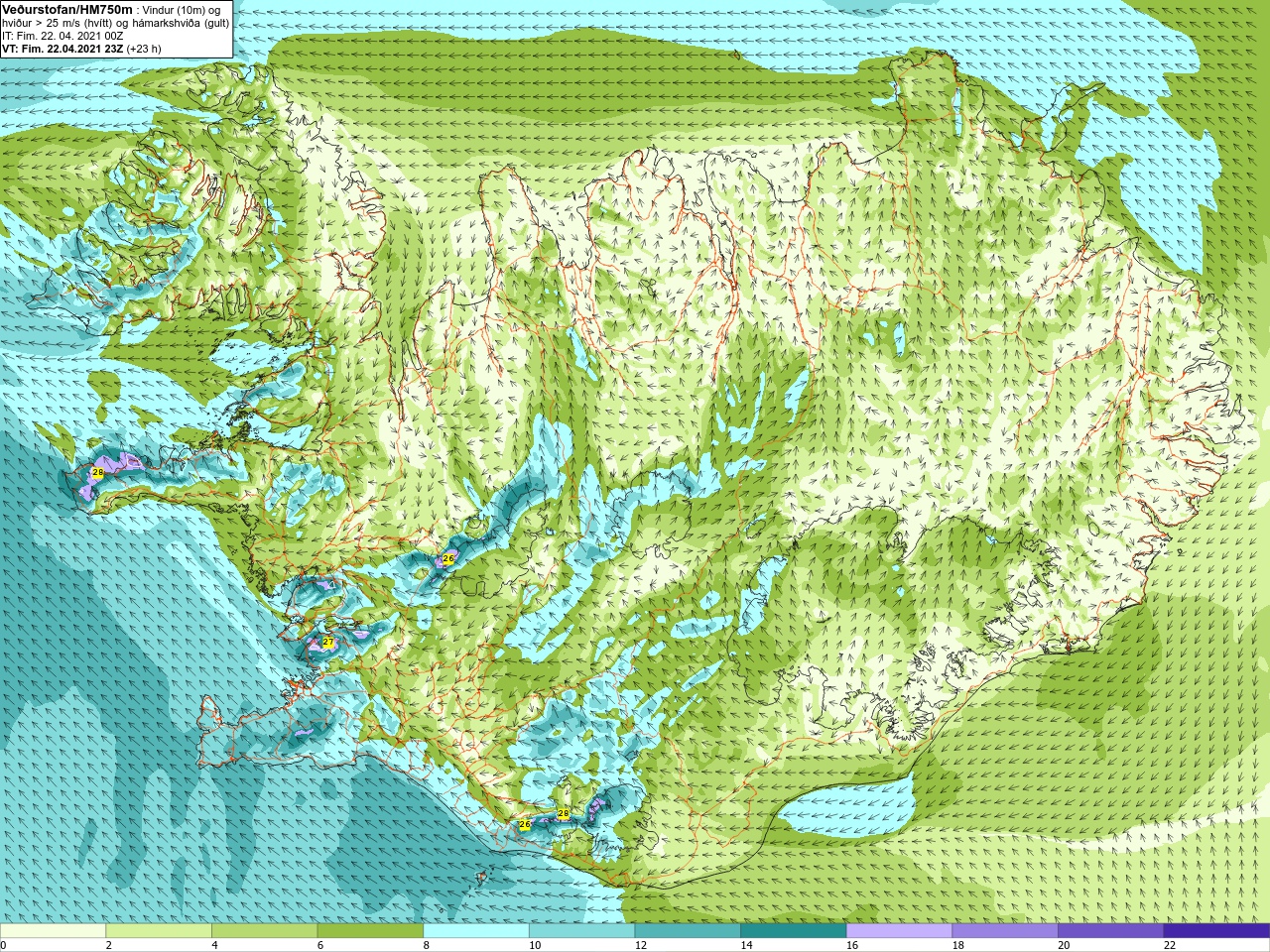Click the legend scale number 22
The height and width of the screenshot is (952, 1270).
pos(1170,945)
